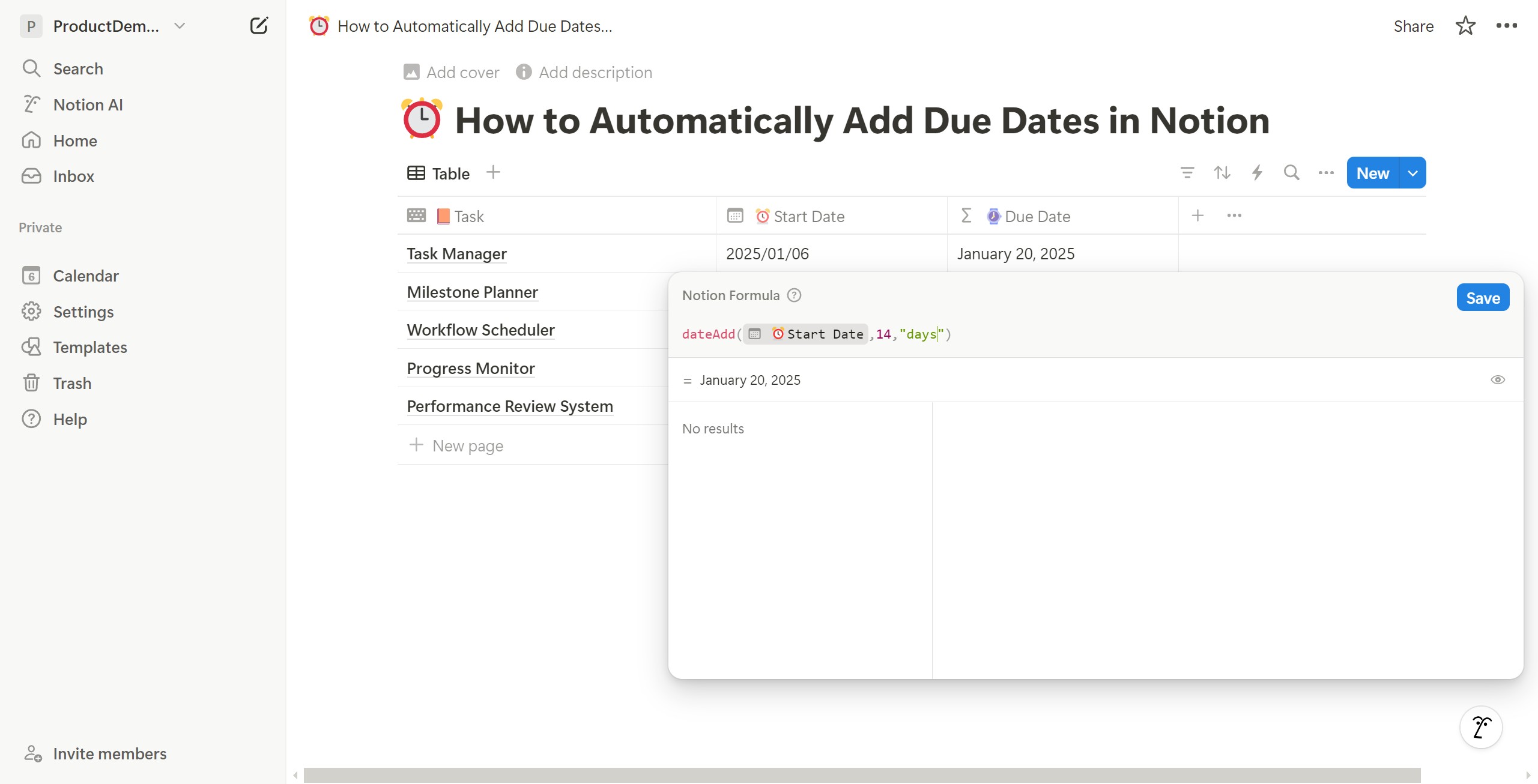Open Notion AI from sidebar
The image size is (1538, 784).
[88, 105]
